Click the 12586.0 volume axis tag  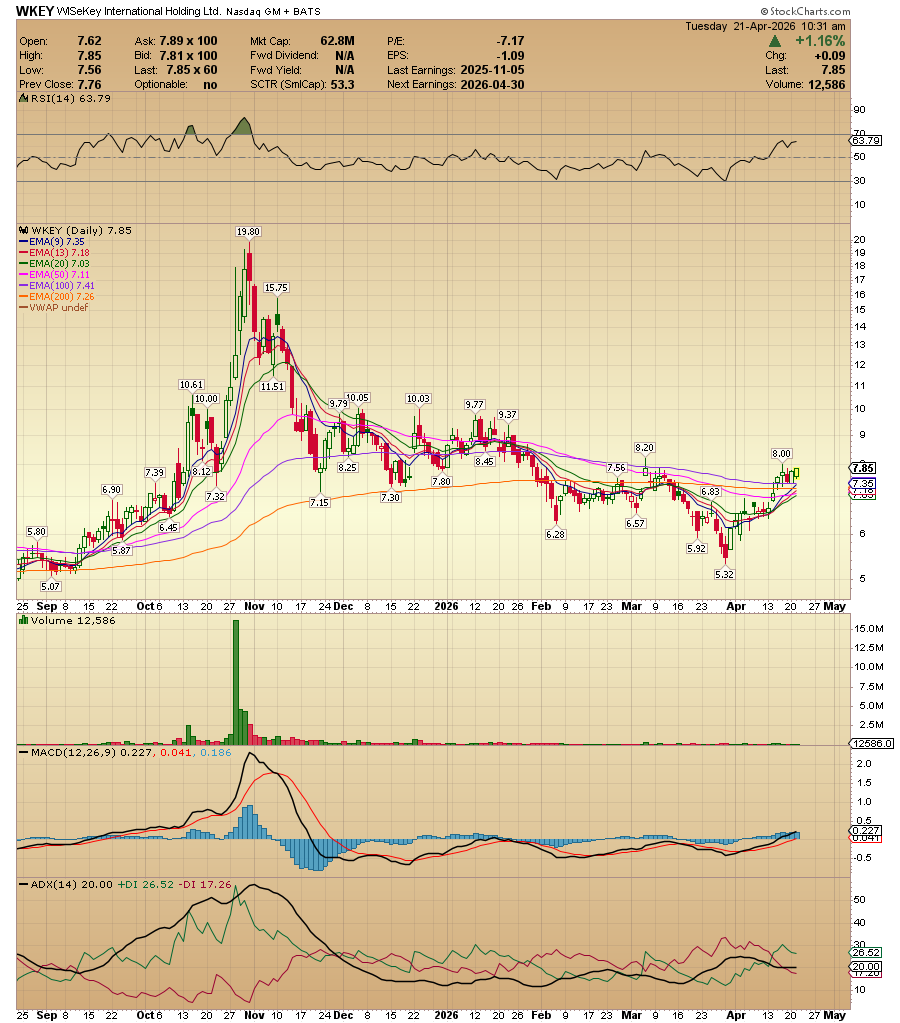[871, 743]
